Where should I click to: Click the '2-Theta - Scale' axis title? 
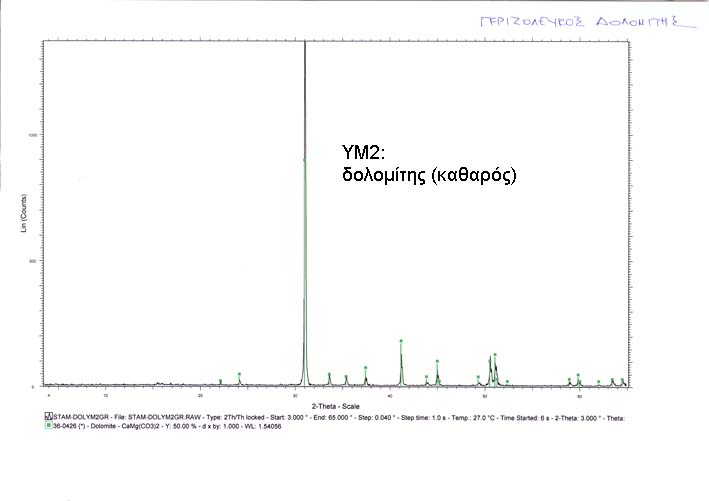(x=335, y=406)
